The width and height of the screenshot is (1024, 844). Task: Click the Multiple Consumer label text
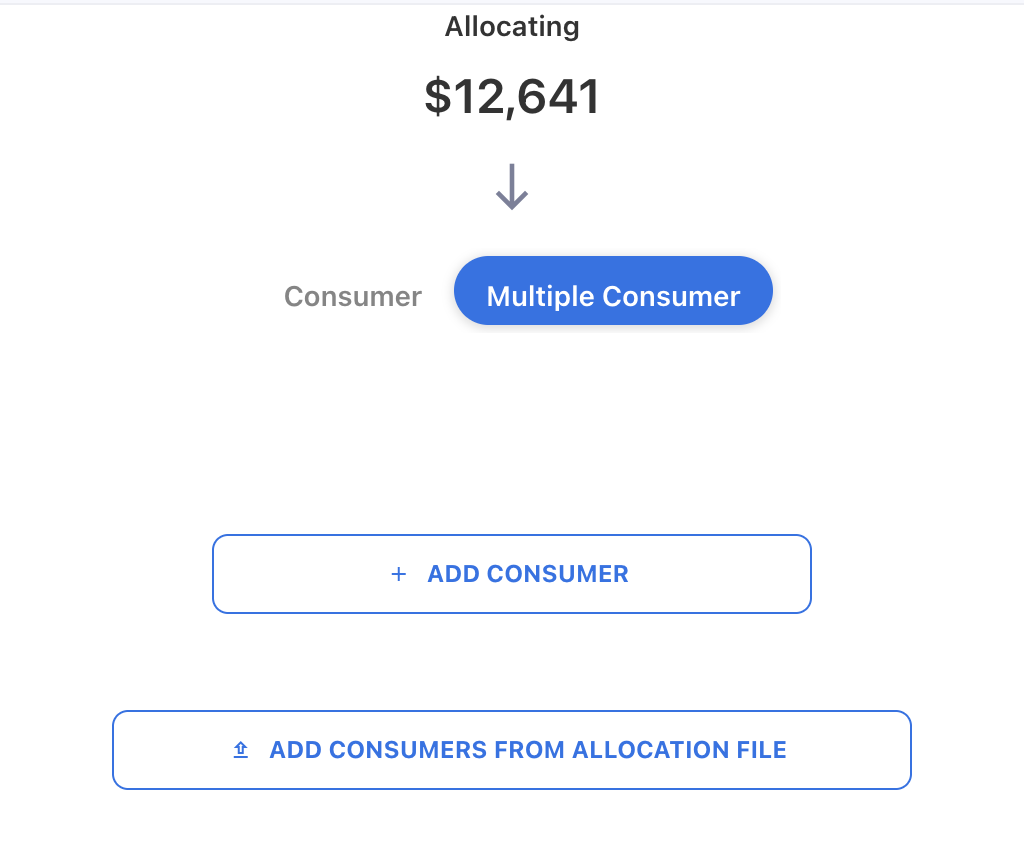point(613,297)
